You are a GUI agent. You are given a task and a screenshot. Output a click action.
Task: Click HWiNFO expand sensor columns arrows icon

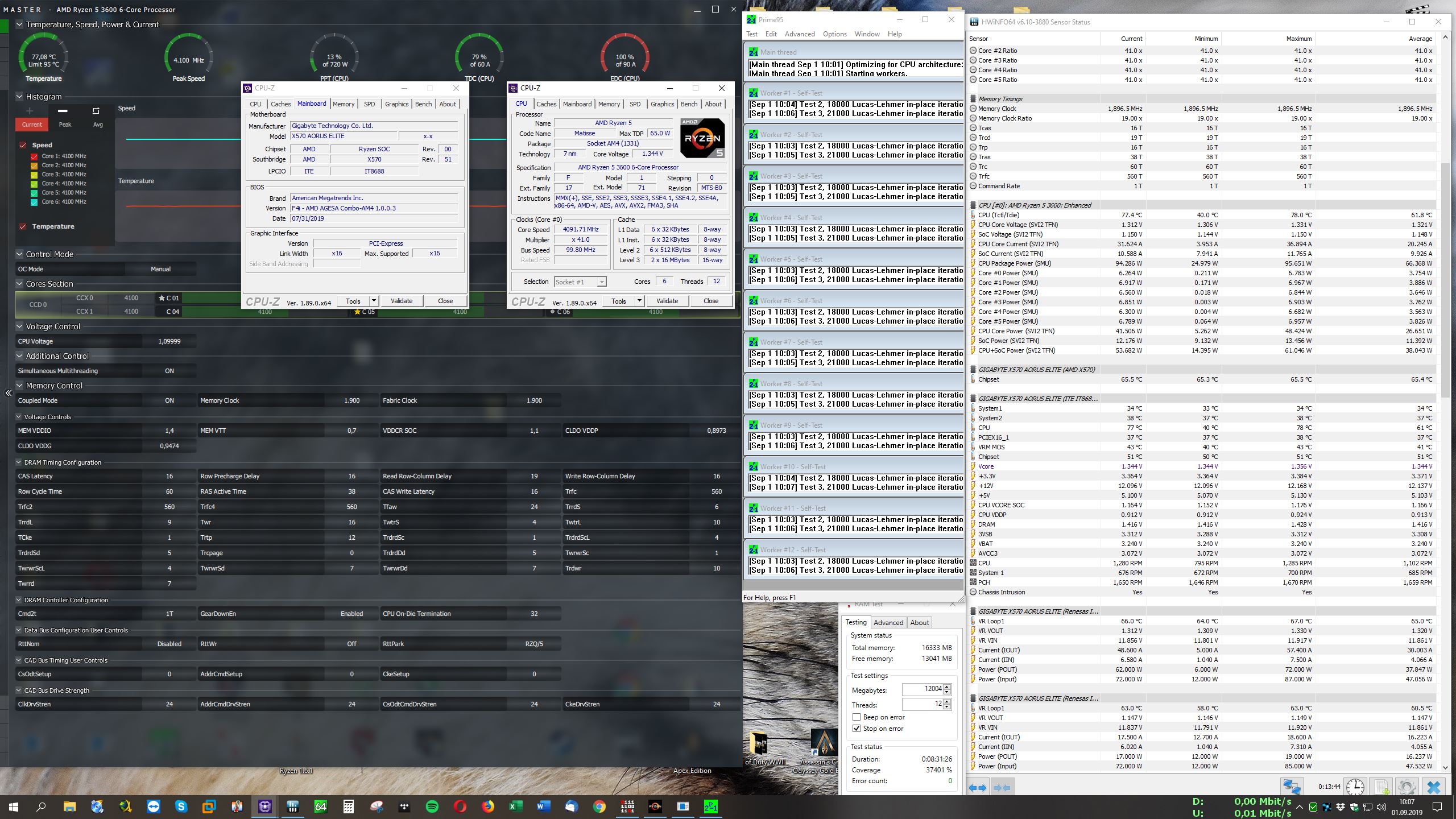pyautogui.click(x=978, y=788)
